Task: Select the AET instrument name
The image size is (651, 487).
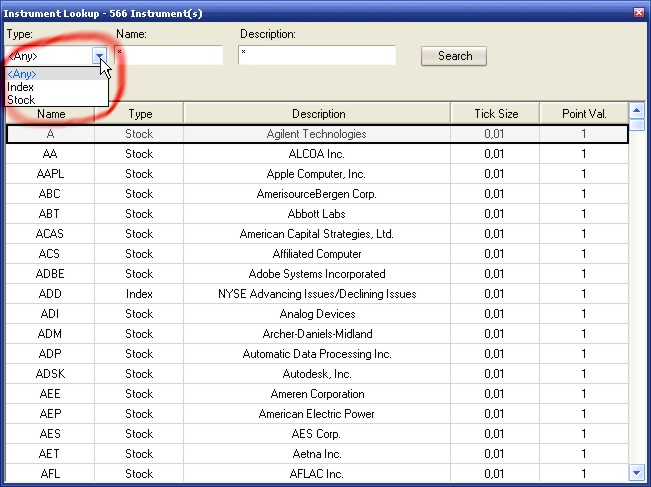Action: (x=49, y=453)
